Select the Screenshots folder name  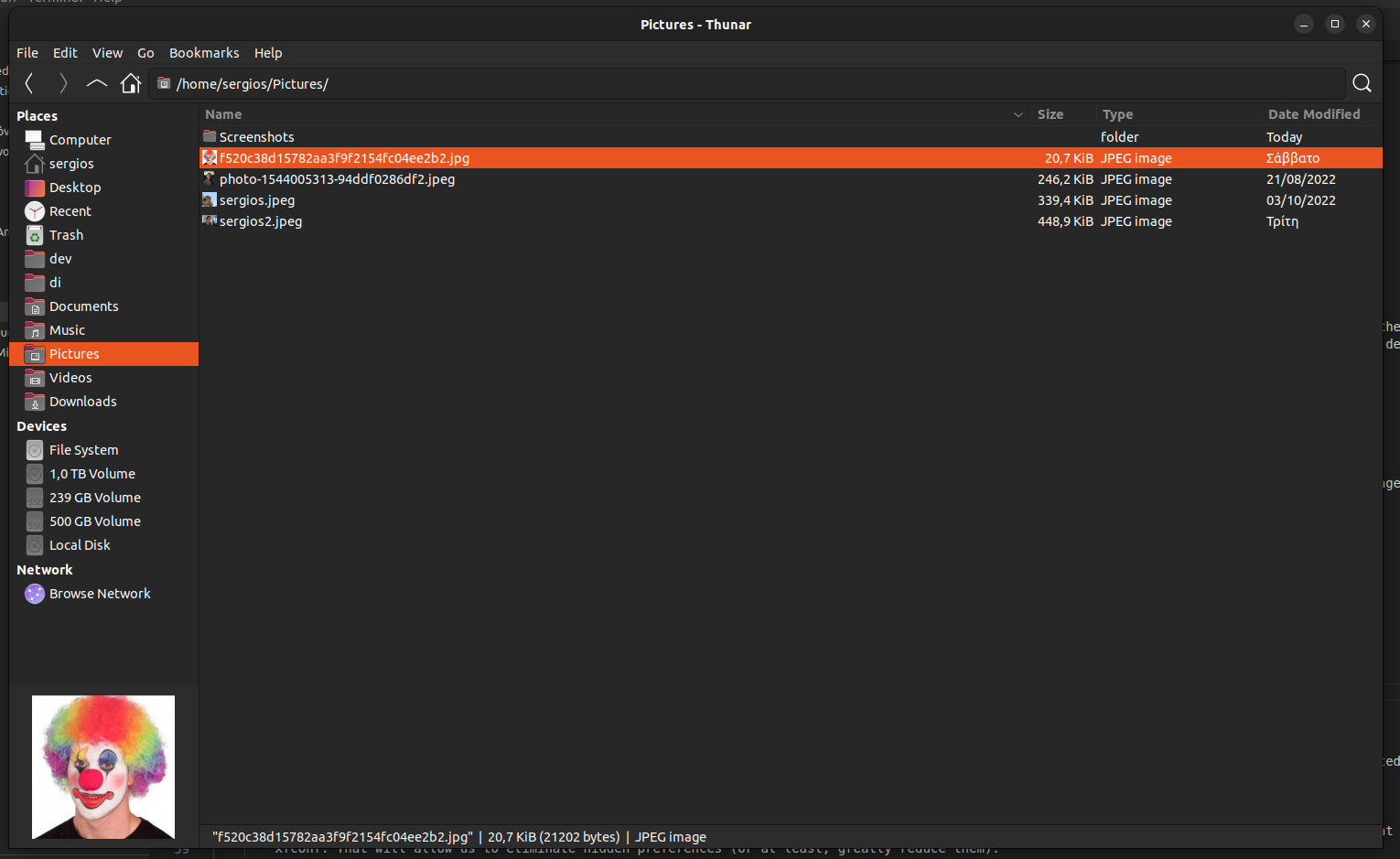click(256, 137)
